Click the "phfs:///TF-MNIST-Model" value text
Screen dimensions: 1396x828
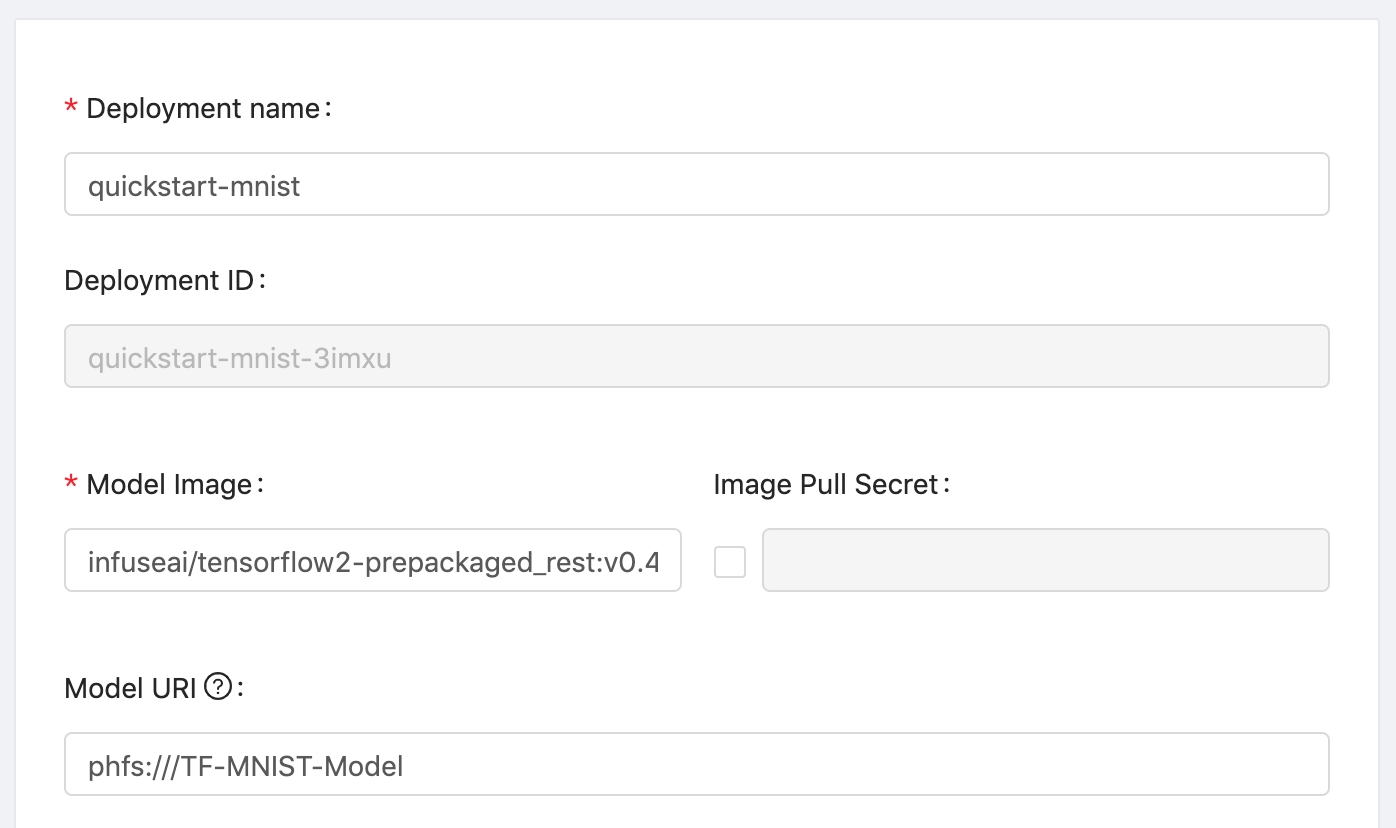coord(246,766)
